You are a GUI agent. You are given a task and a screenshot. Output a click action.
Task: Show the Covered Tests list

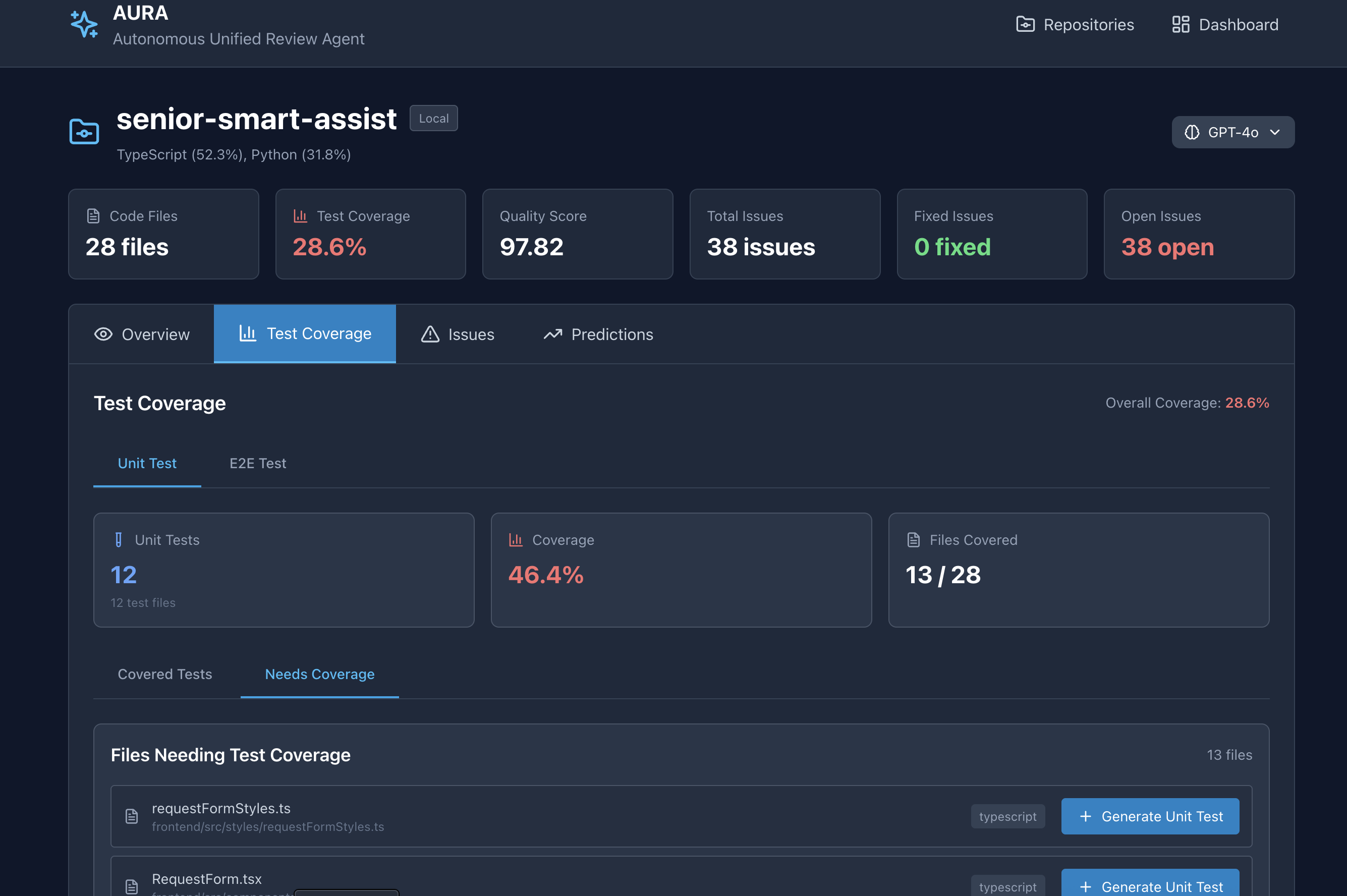[x=164, y=675]
